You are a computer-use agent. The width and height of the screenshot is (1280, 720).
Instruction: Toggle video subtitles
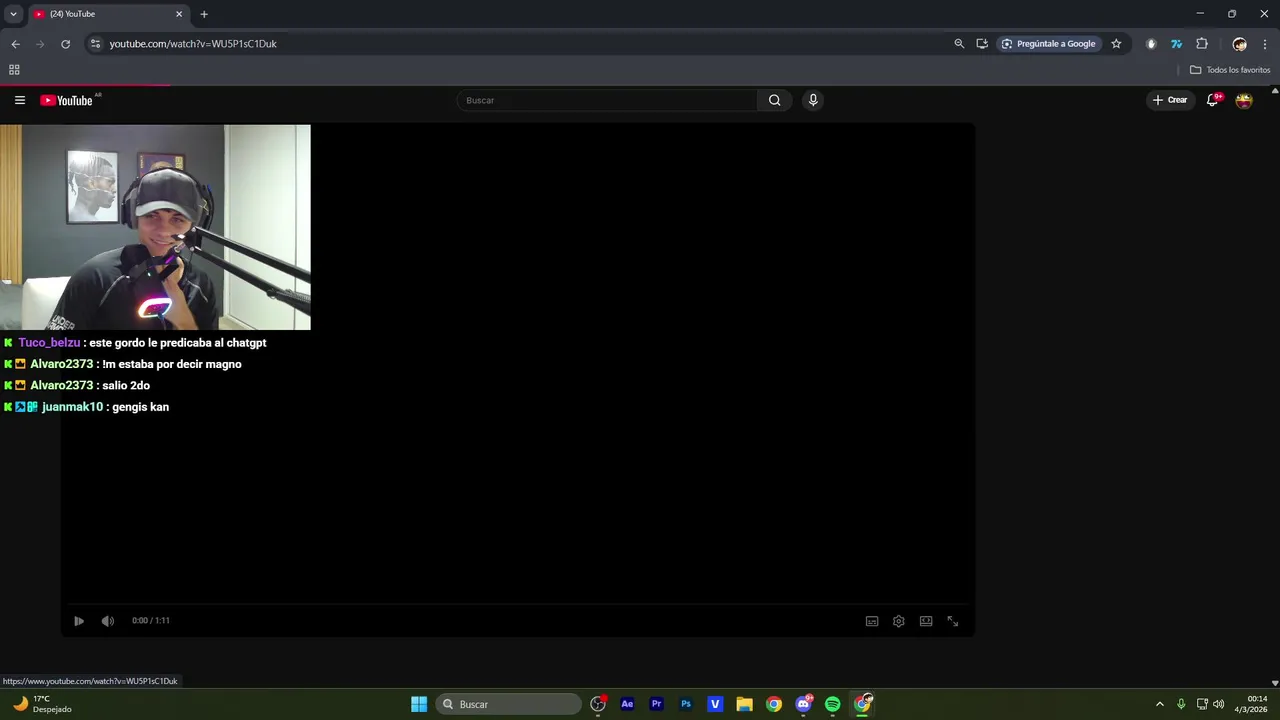(872, 621)
